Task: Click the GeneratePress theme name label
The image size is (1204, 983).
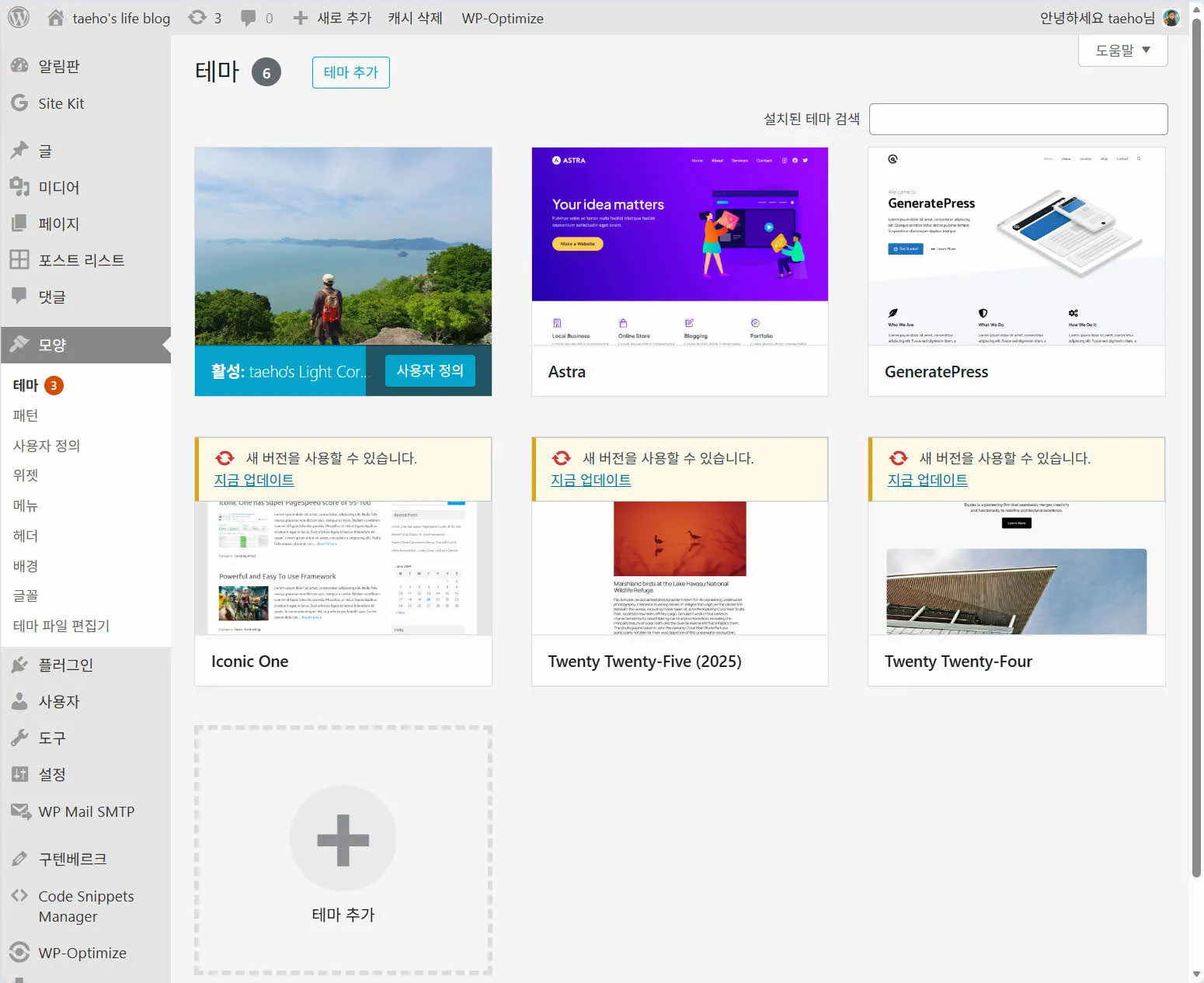Action: click(937, 372)
